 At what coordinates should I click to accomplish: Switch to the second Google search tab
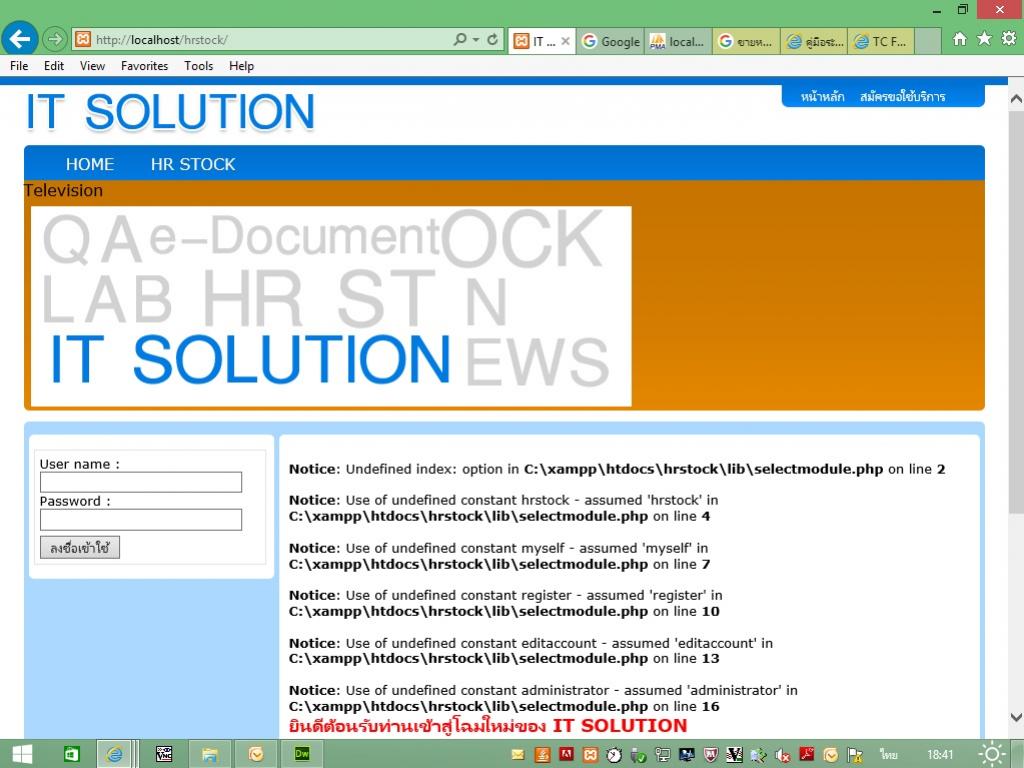coord(746,41)
